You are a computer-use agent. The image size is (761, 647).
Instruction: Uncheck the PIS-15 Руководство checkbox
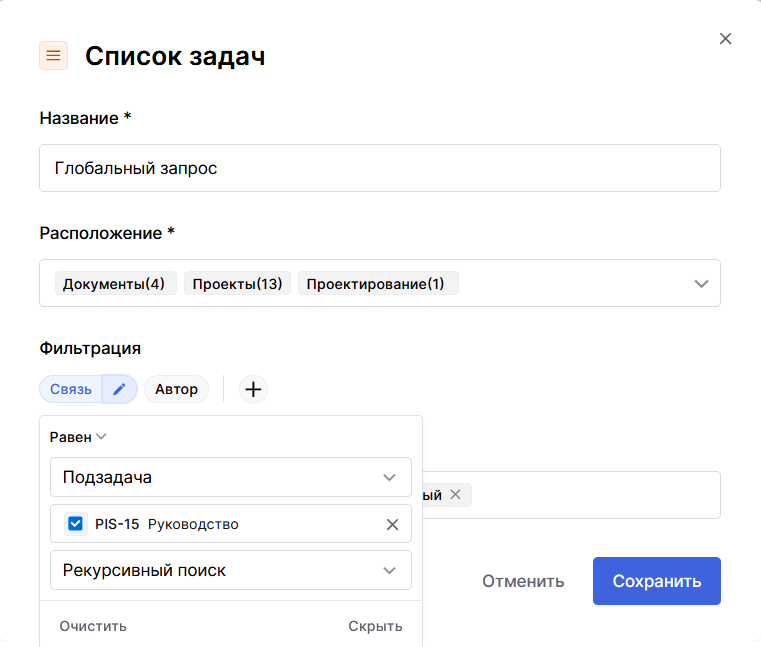click(x=75, y=524)
